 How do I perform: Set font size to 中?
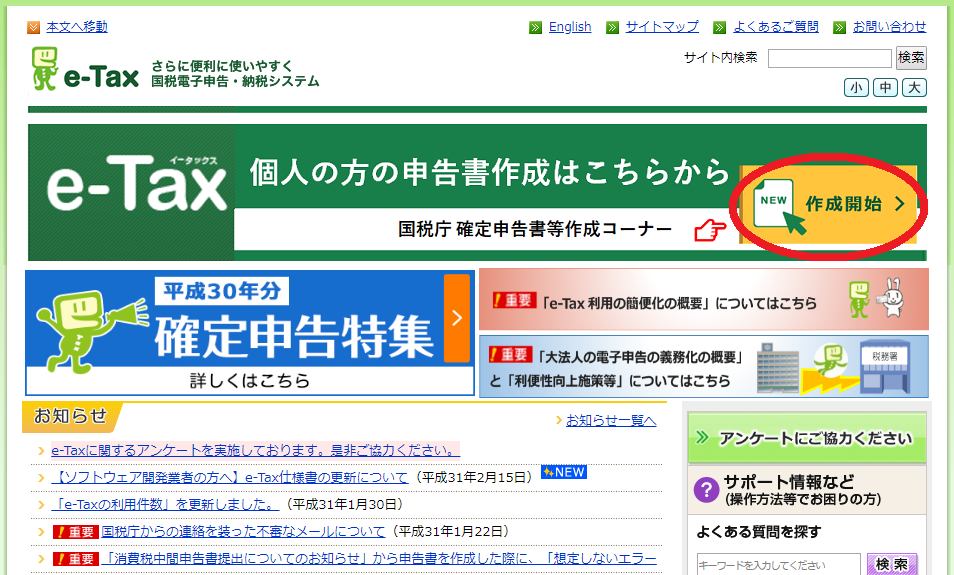[x=885, y=88]
